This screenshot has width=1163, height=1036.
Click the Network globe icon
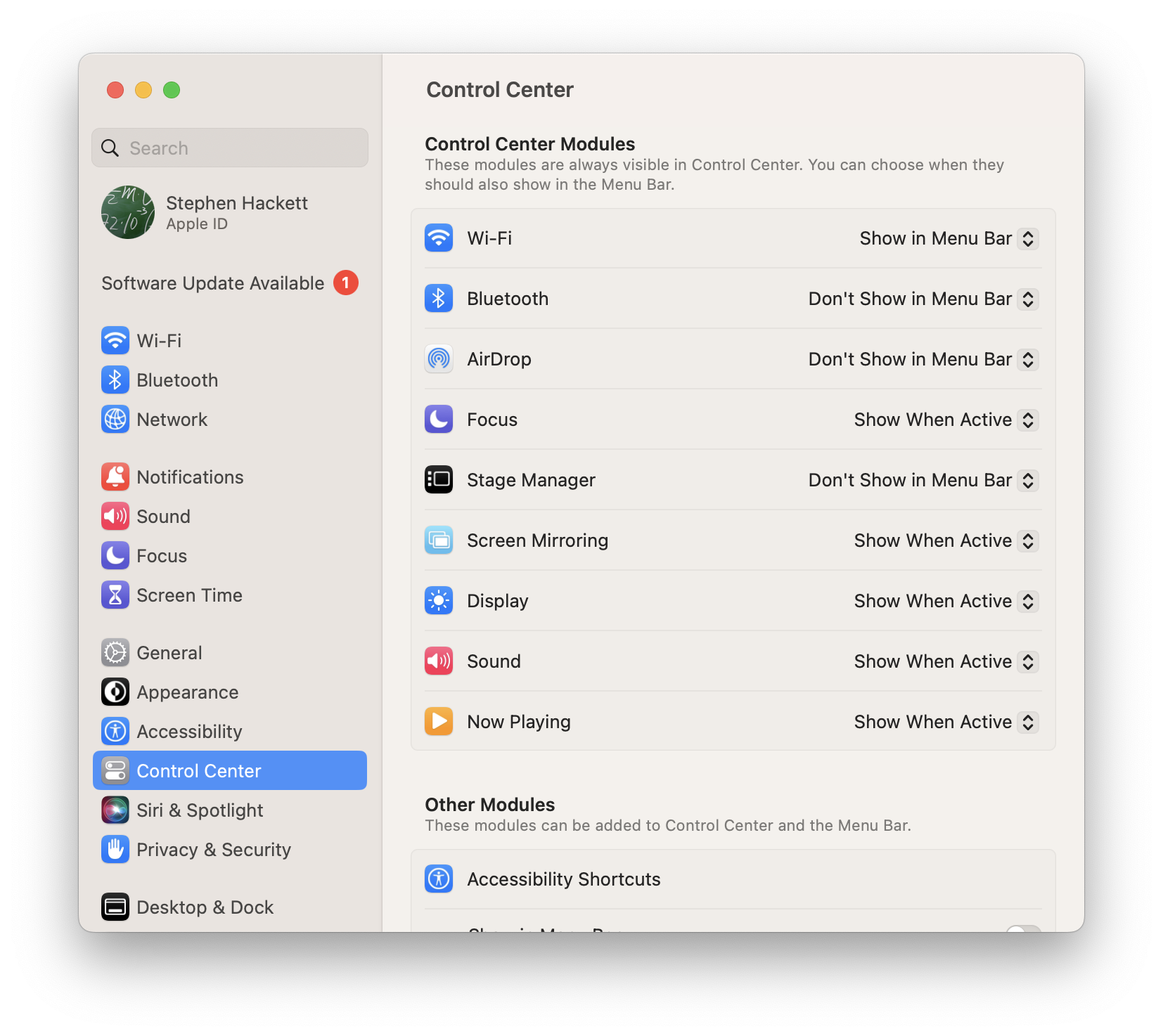115,420
